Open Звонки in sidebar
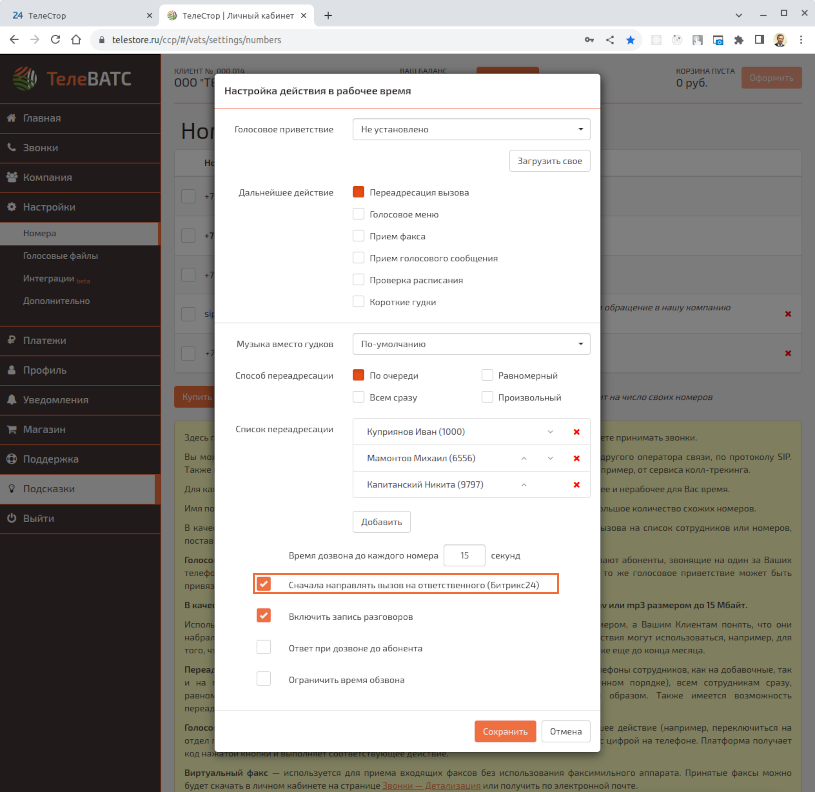The height and width of the screenshot is (792, 815). click(80, 148)
